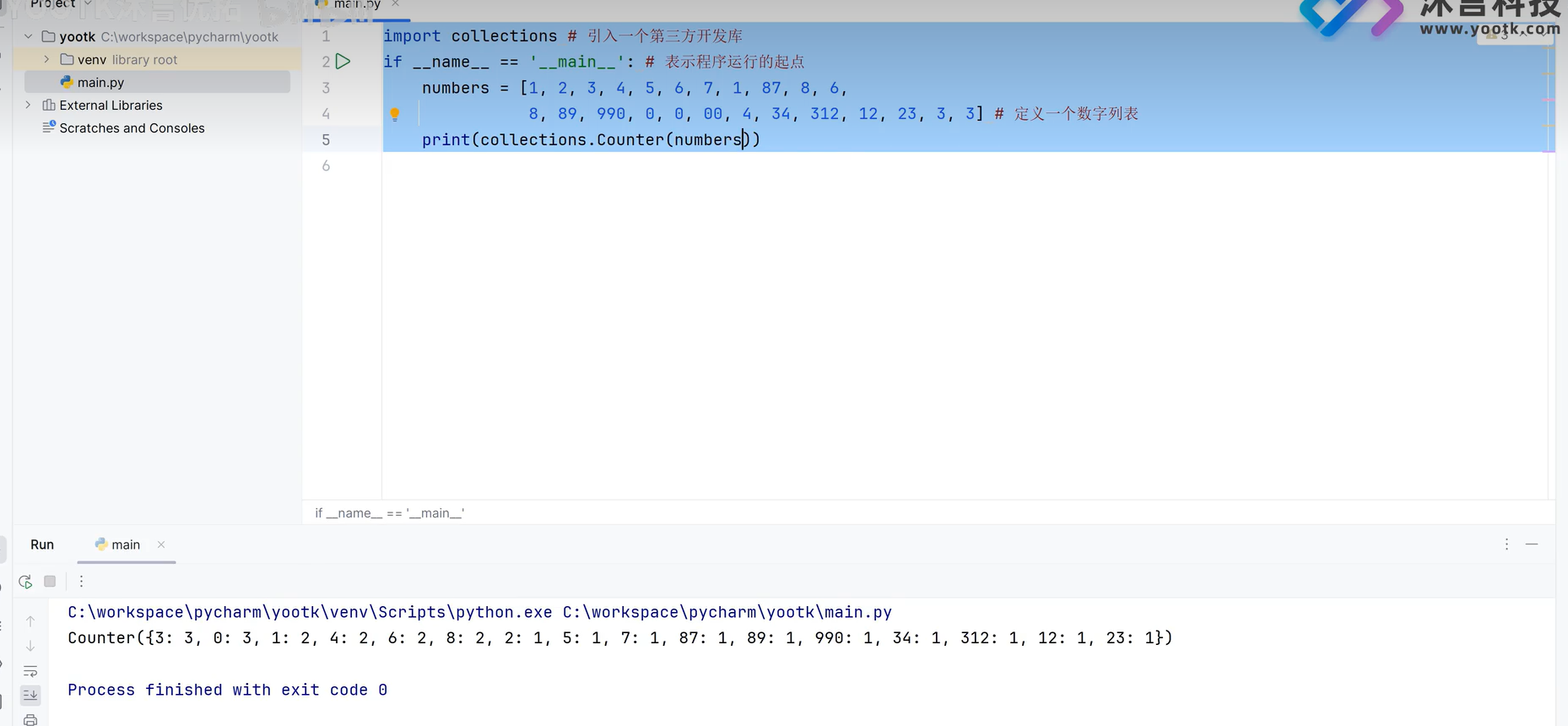The image size is (1568, 726).
Task: Print the console output with the printer icon
Action: [x=30, y=719]
